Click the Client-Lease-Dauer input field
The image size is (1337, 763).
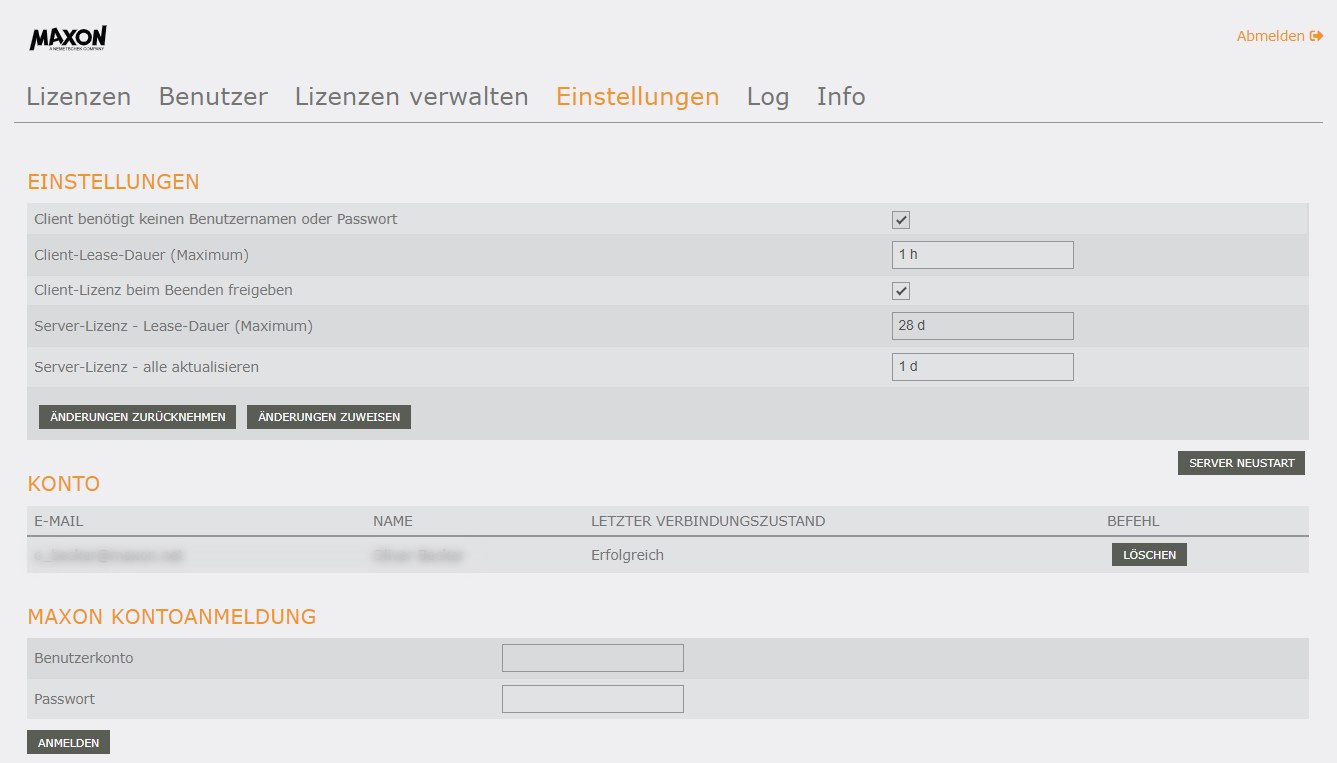click(982, 255)
